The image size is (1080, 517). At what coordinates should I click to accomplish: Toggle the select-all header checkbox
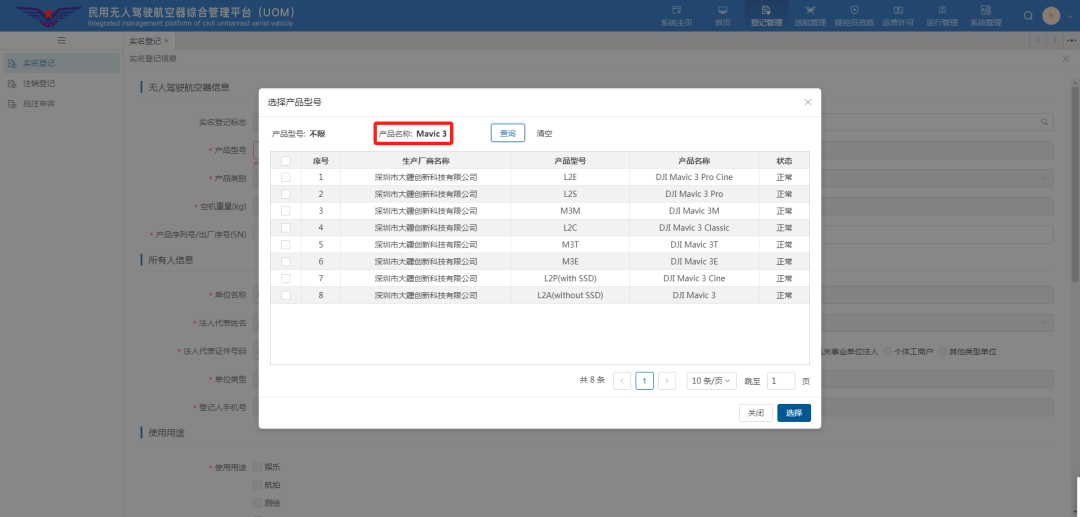[286, 160]
